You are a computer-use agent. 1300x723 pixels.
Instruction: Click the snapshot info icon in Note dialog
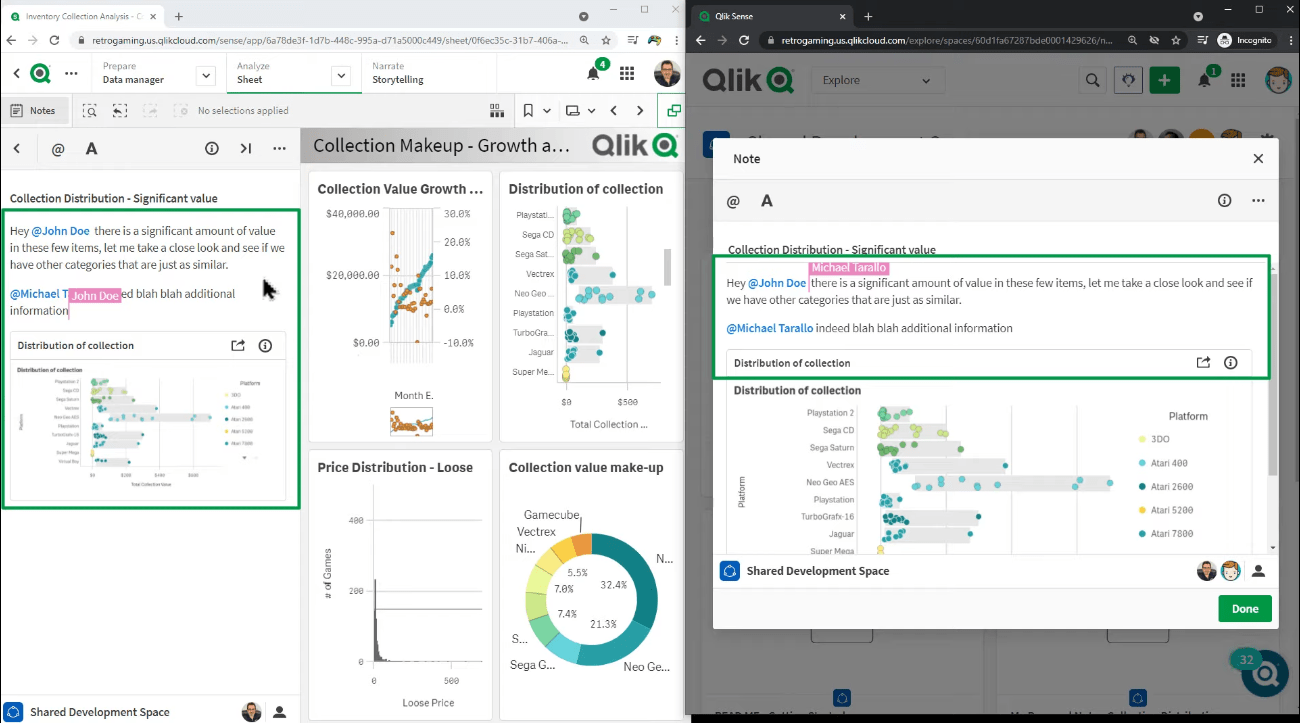pos(1231,363)
